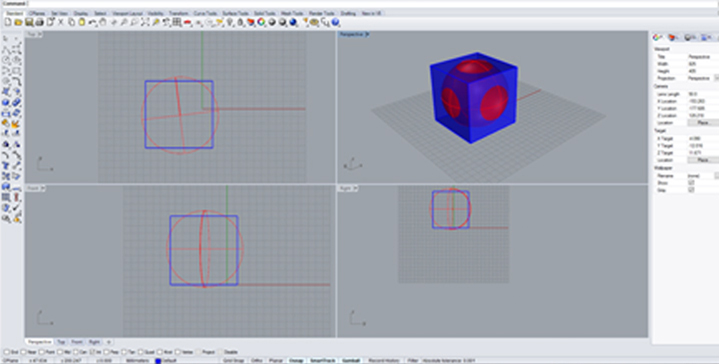Toggle the Cen osnap checkbox
The height and width of the screenshot is (364, 719).
77,352
